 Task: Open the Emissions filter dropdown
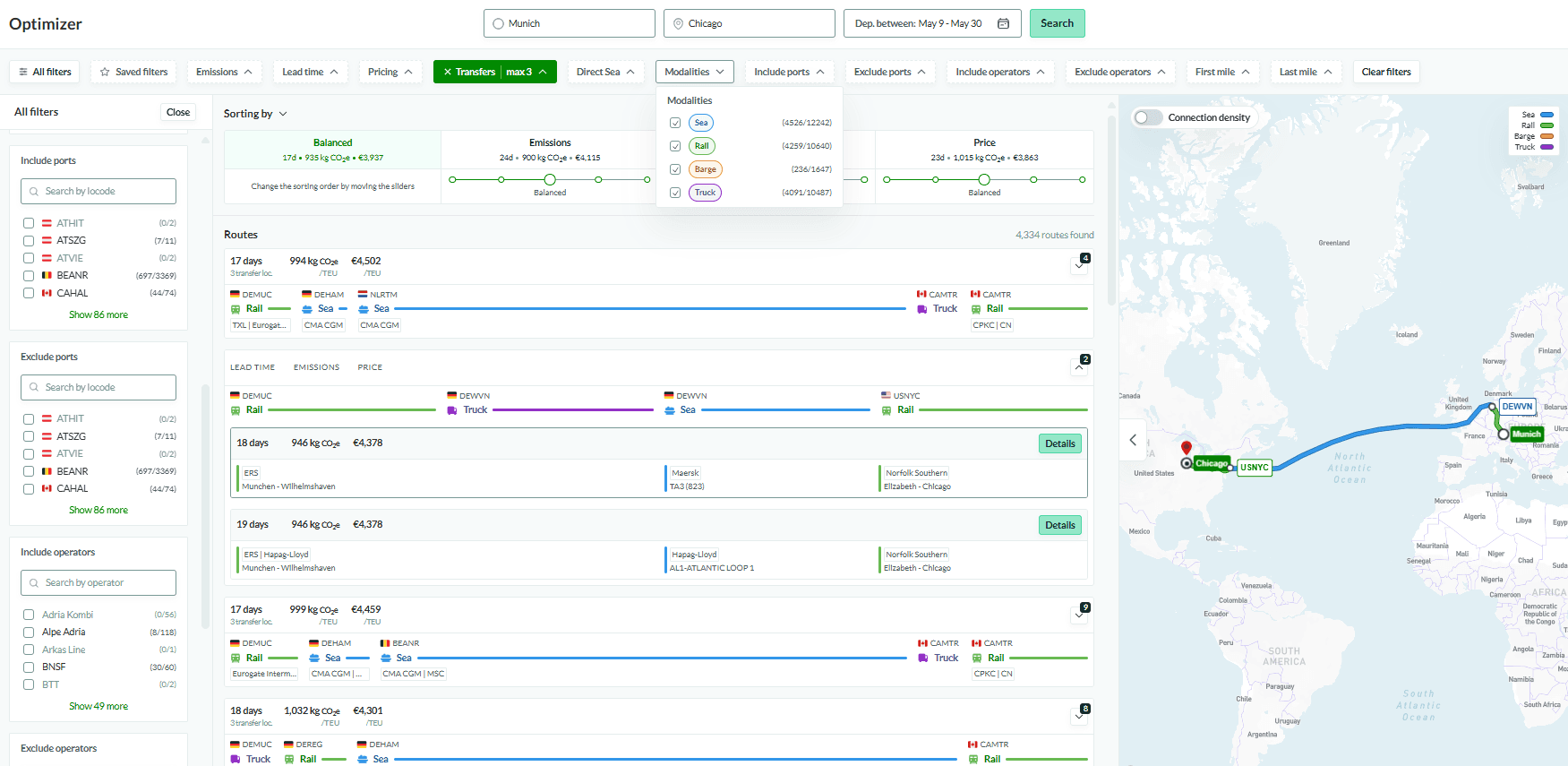point(224,72)
